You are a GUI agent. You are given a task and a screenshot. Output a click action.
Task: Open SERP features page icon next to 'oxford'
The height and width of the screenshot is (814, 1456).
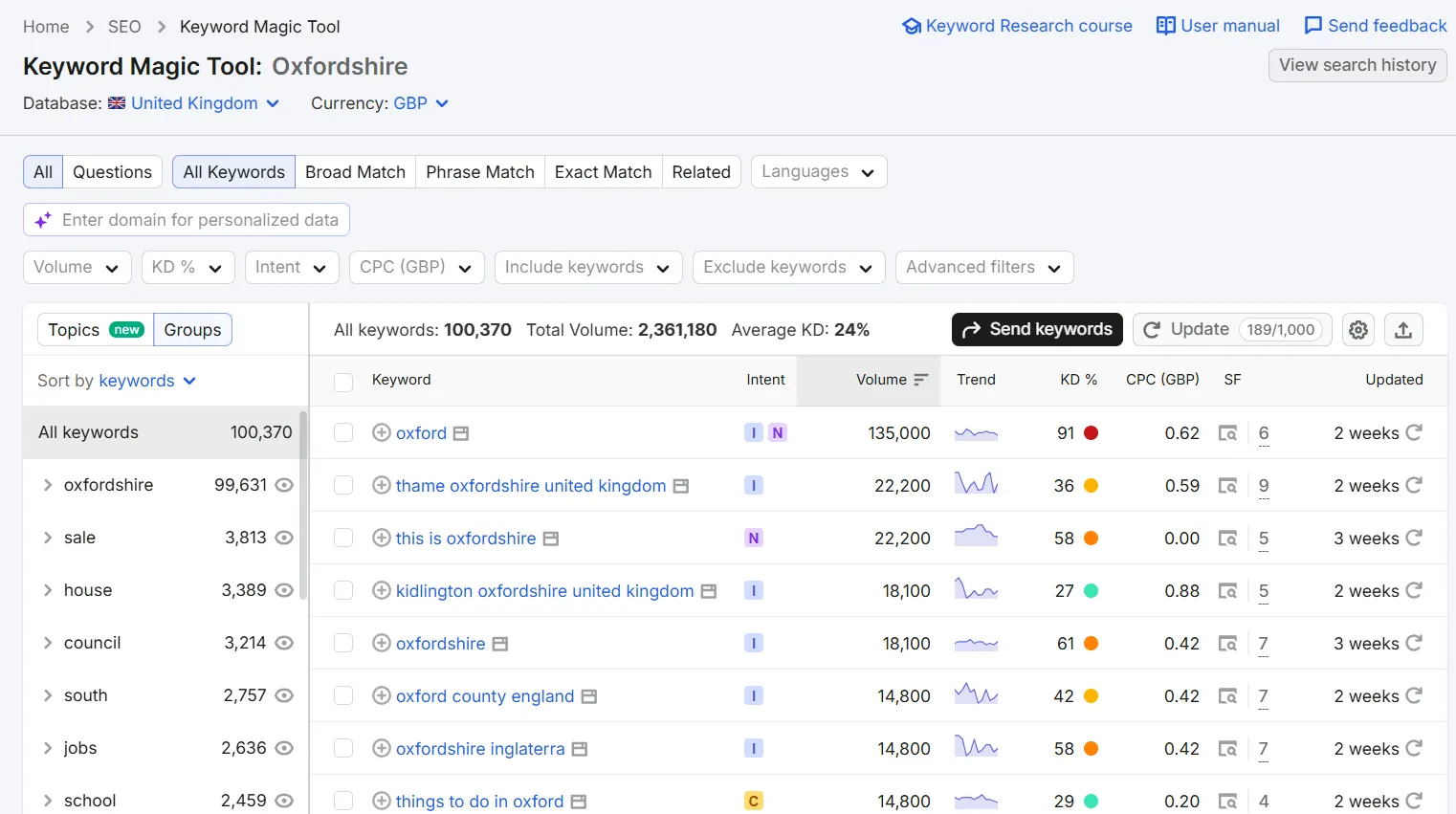point(461,433)
